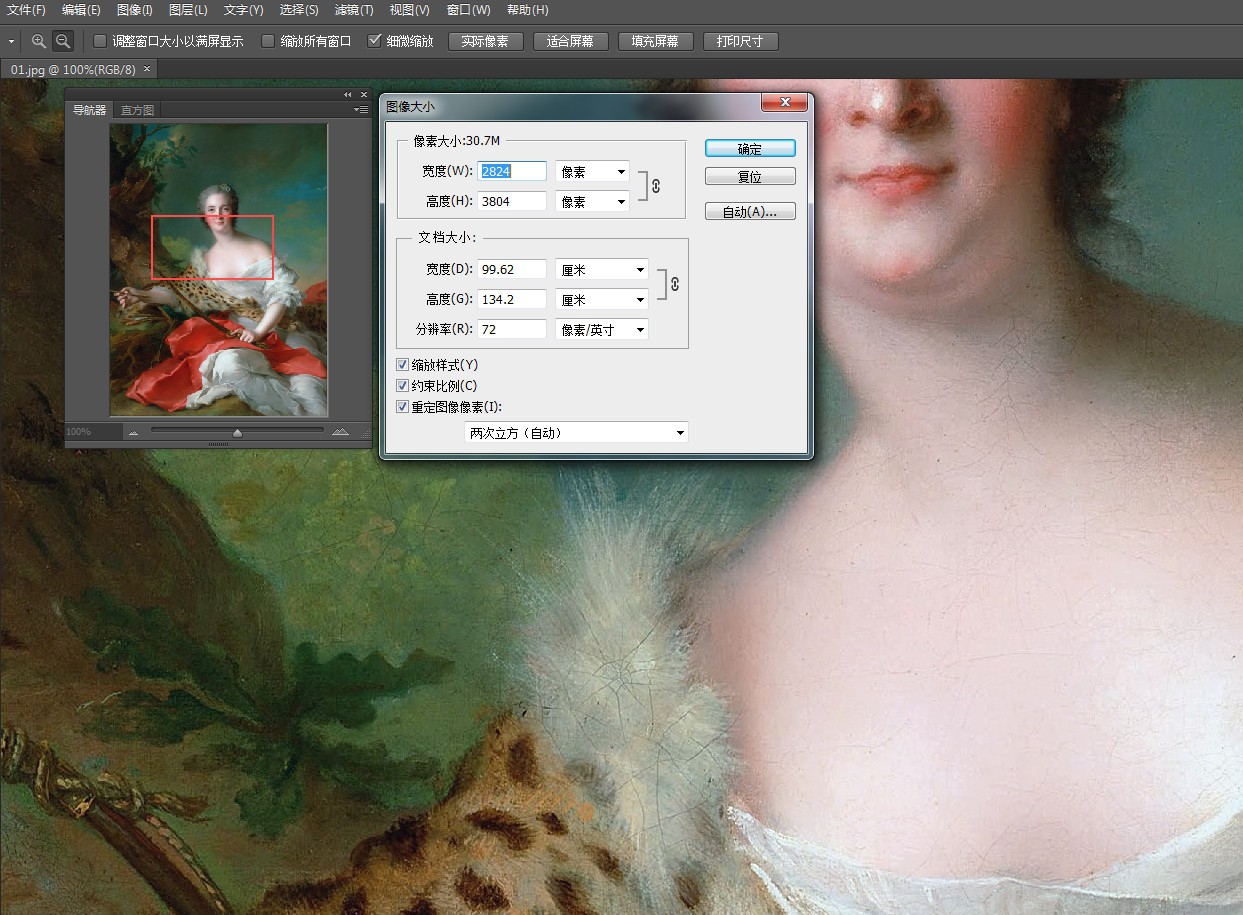Open the 窗口(W) menu
This screenshot has height=915, width=1243.
tap(468, 10)
